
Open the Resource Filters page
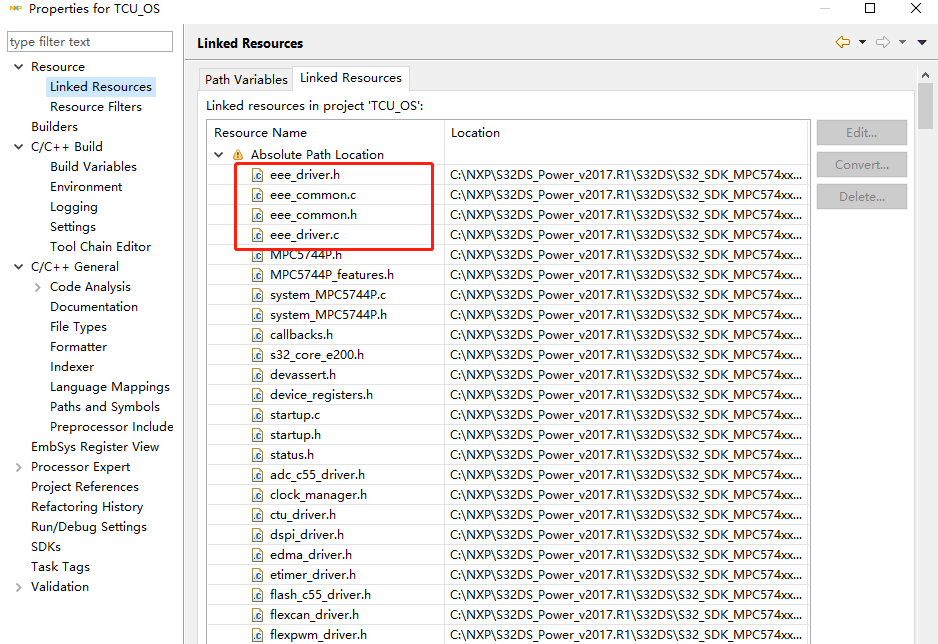pos(96,106)
